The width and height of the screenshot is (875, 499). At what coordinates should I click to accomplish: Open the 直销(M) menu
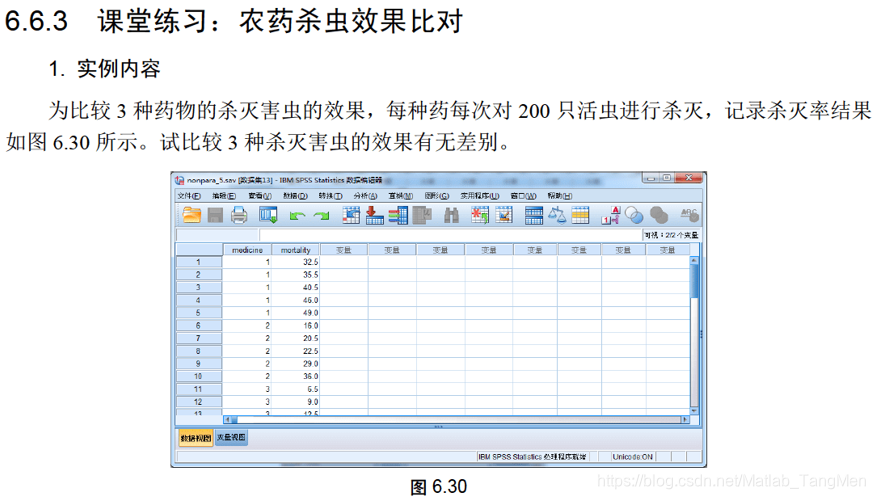[x=401, y=196]
